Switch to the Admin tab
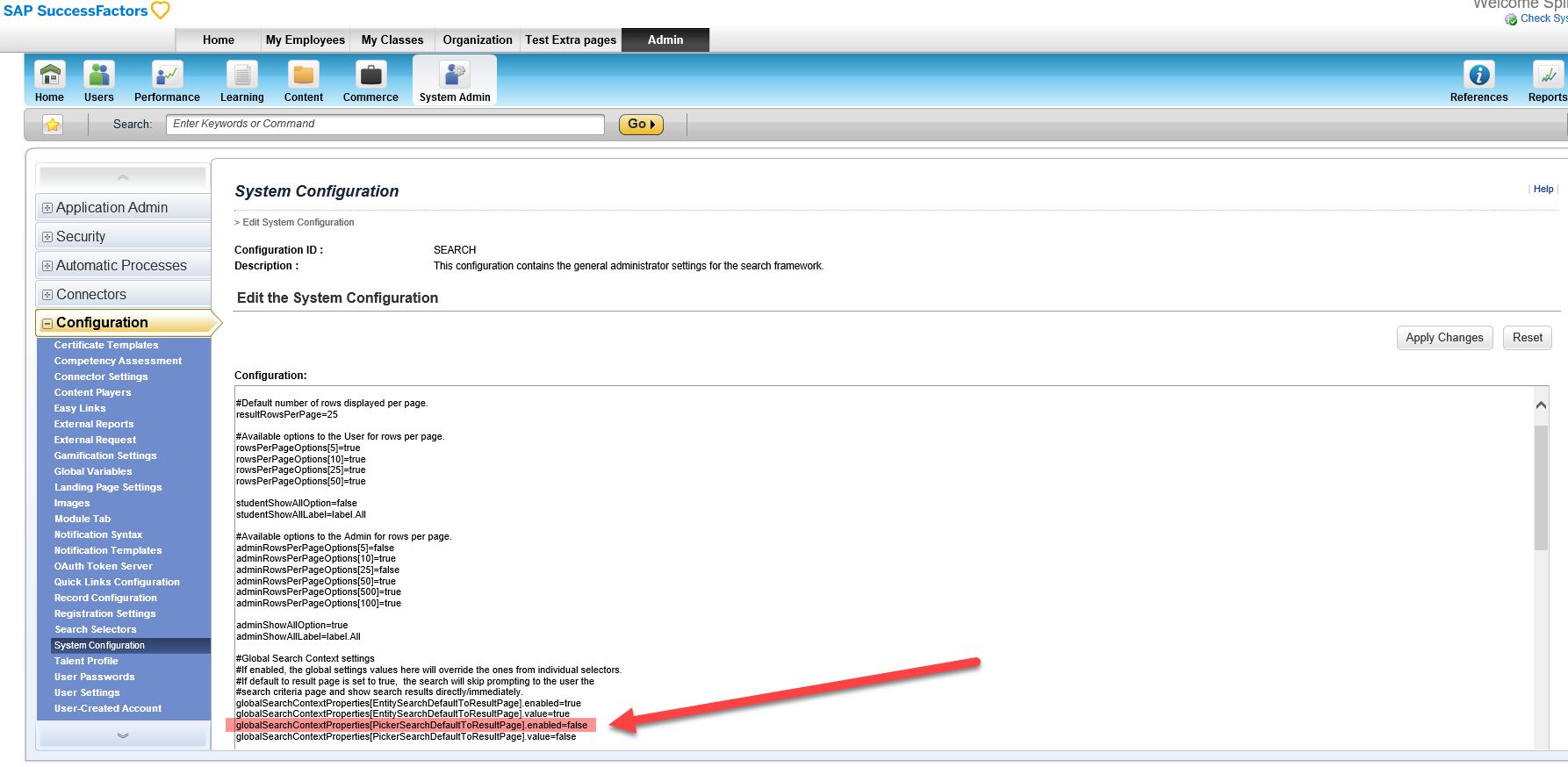Screen dimensions: 1568x767 665,39
